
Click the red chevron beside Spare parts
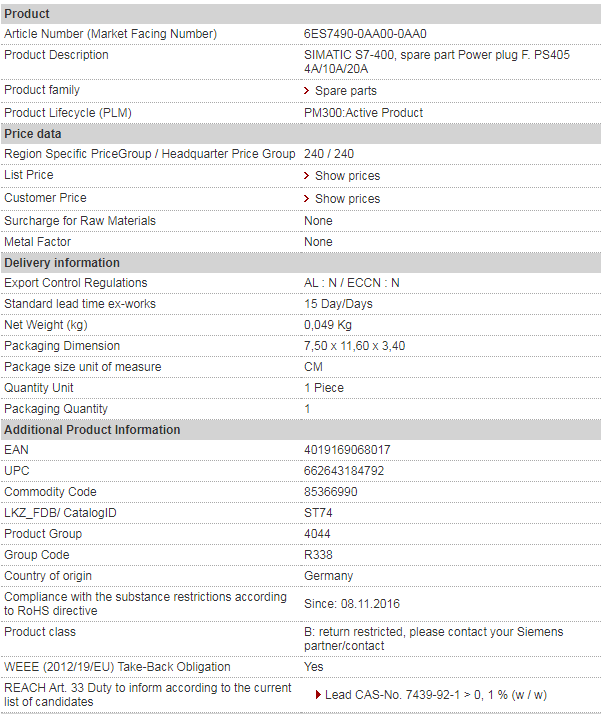pos(307,91)
